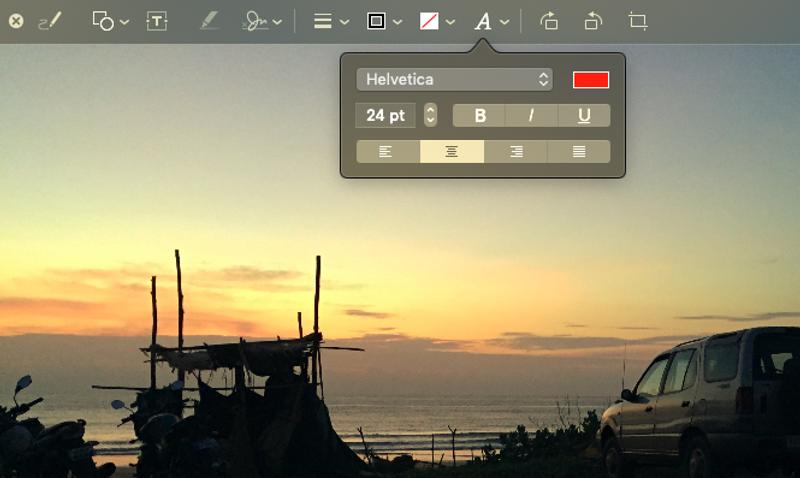
Task: Toggle Bold text formatting
Action: pos(480,115)
